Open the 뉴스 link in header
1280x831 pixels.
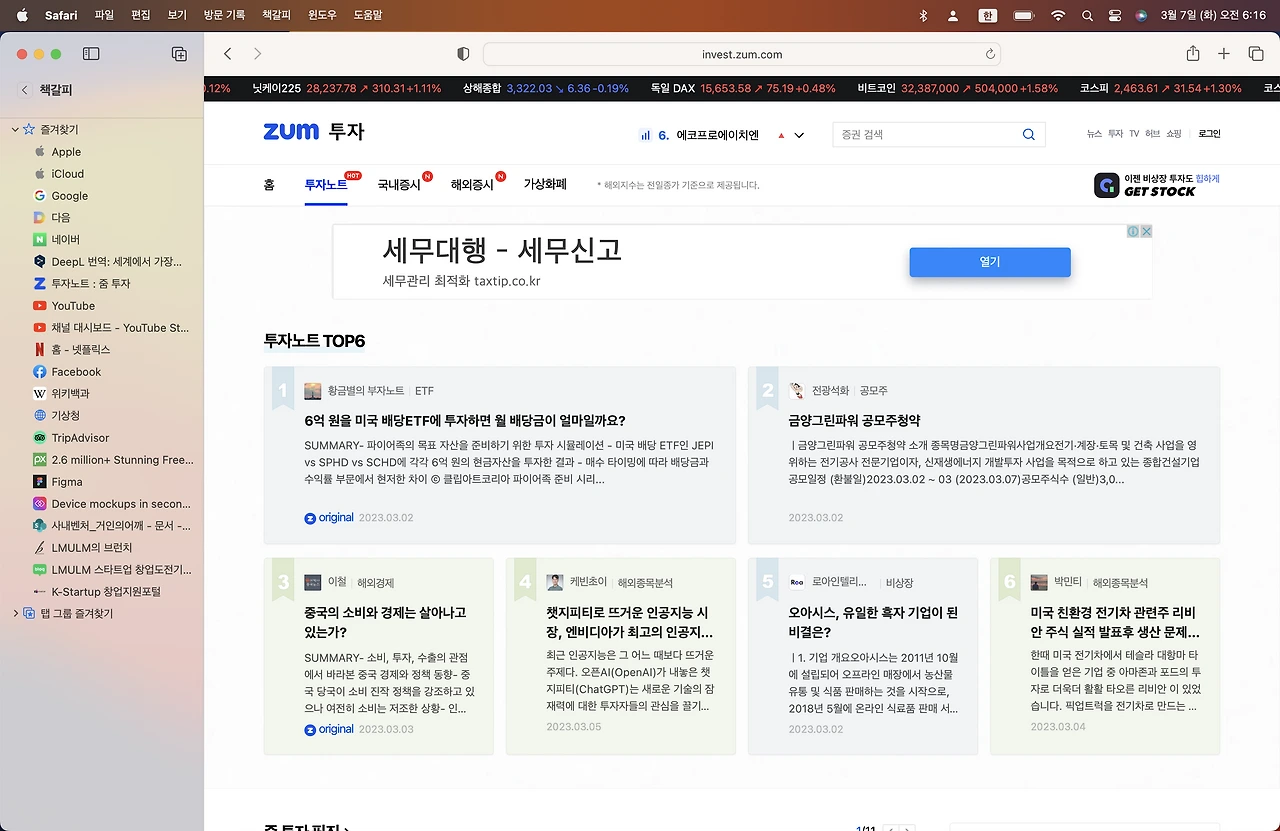click(1095, 134)
